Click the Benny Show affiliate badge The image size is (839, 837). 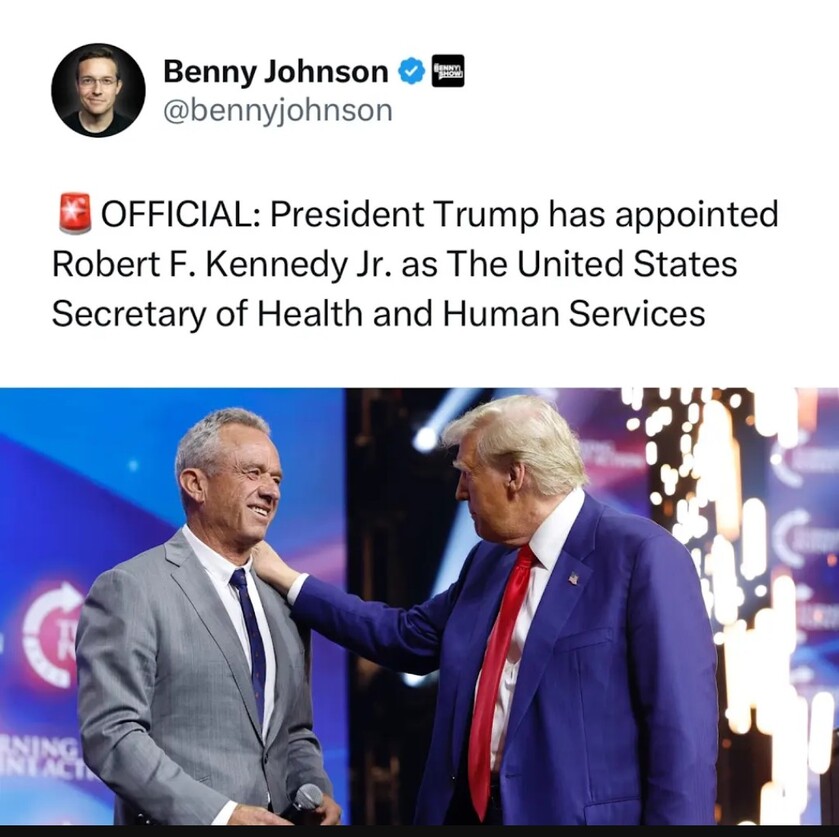(447, 72)
